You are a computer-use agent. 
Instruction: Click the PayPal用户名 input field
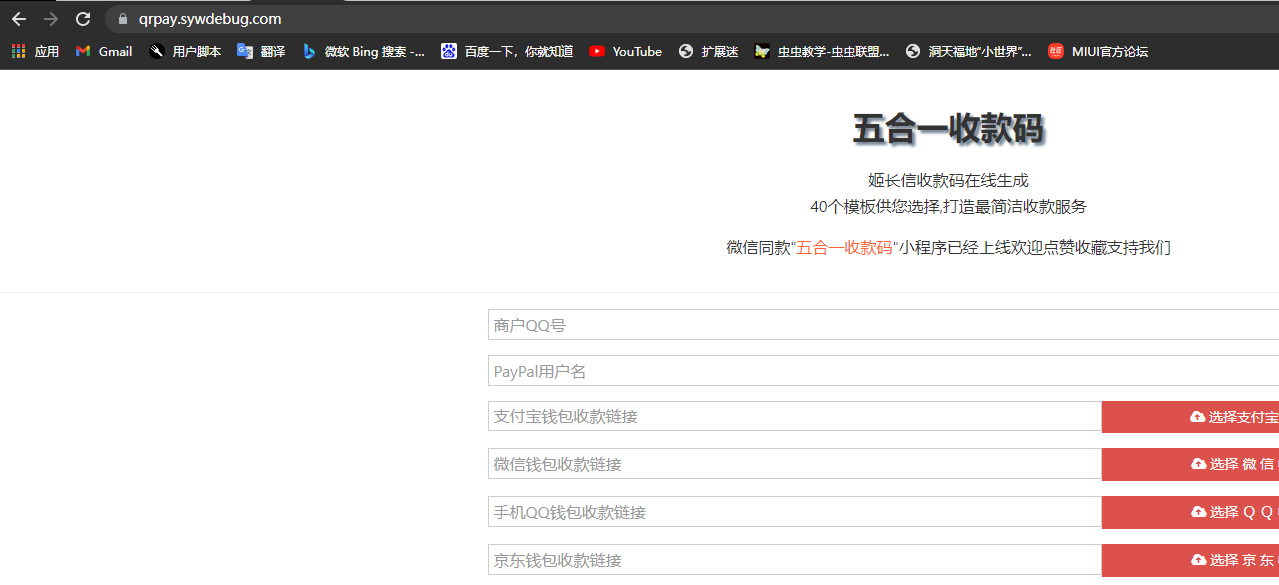click(700, 370)
